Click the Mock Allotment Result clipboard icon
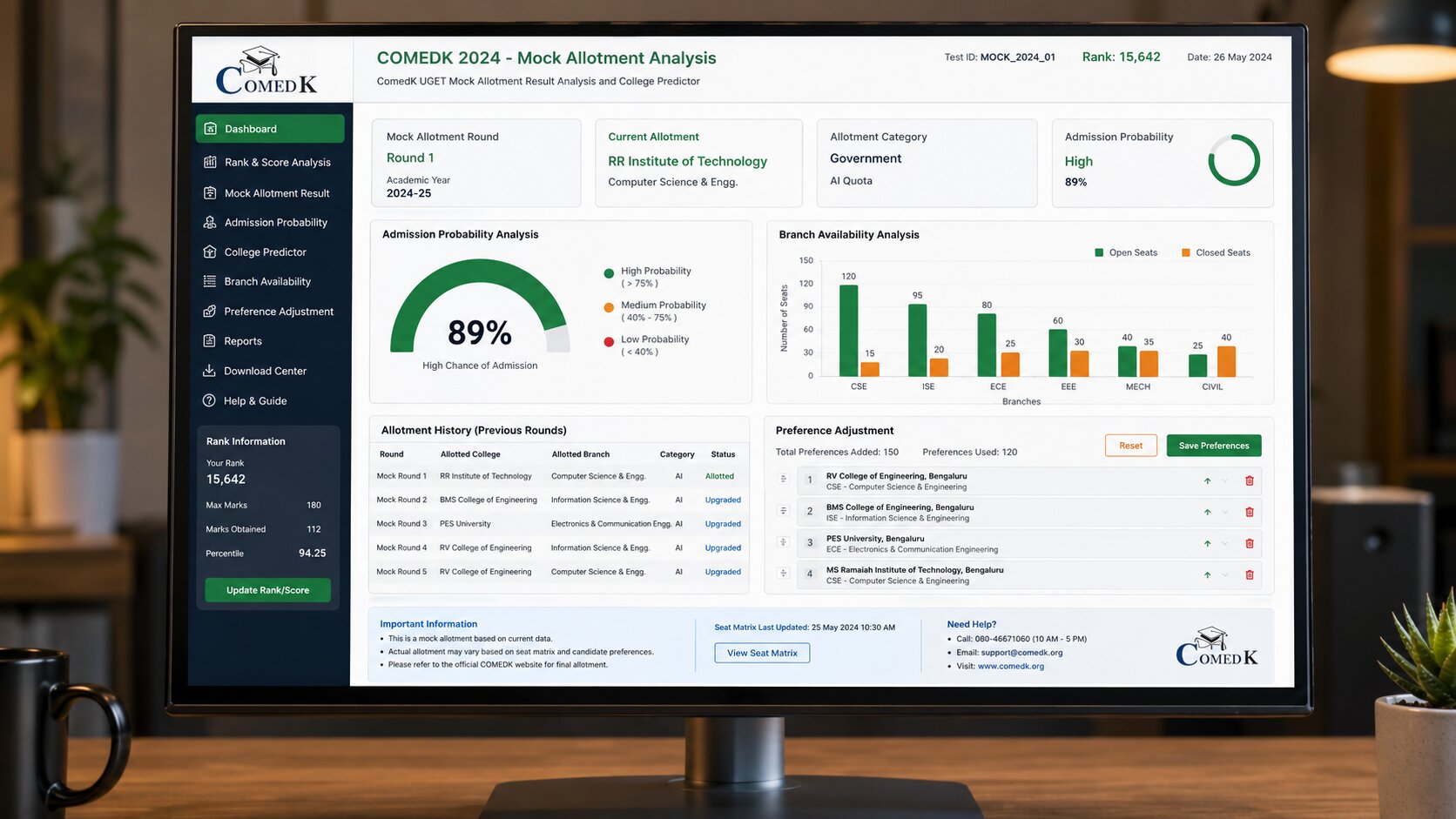 210,193
